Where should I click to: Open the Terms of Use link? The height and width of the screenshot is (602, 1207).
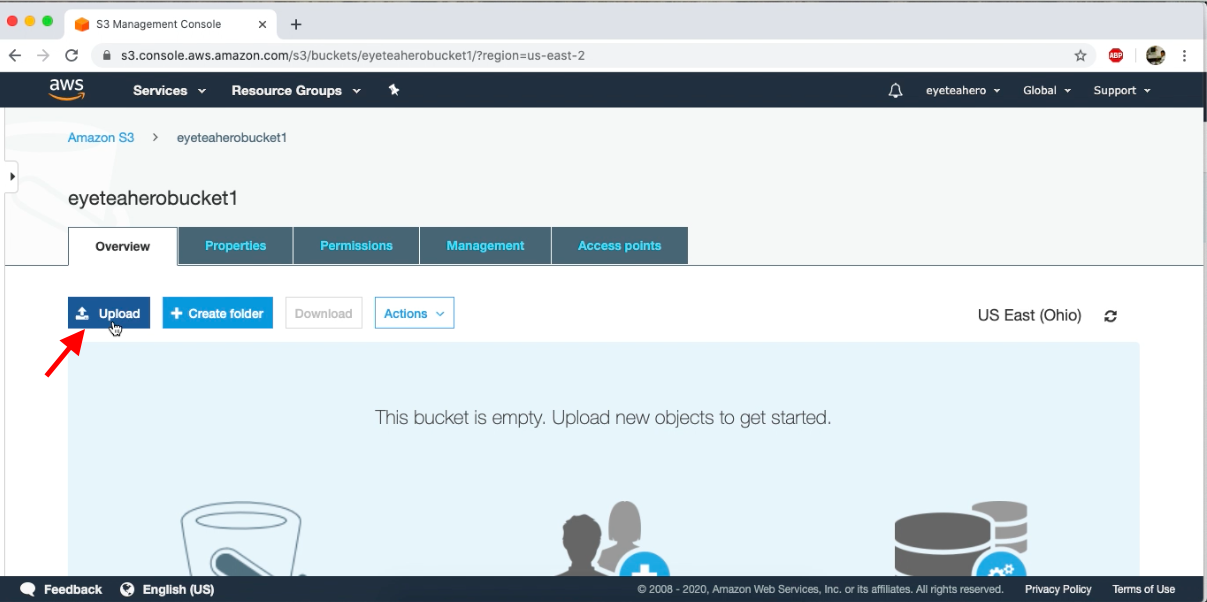click(x=1144, y=589)
